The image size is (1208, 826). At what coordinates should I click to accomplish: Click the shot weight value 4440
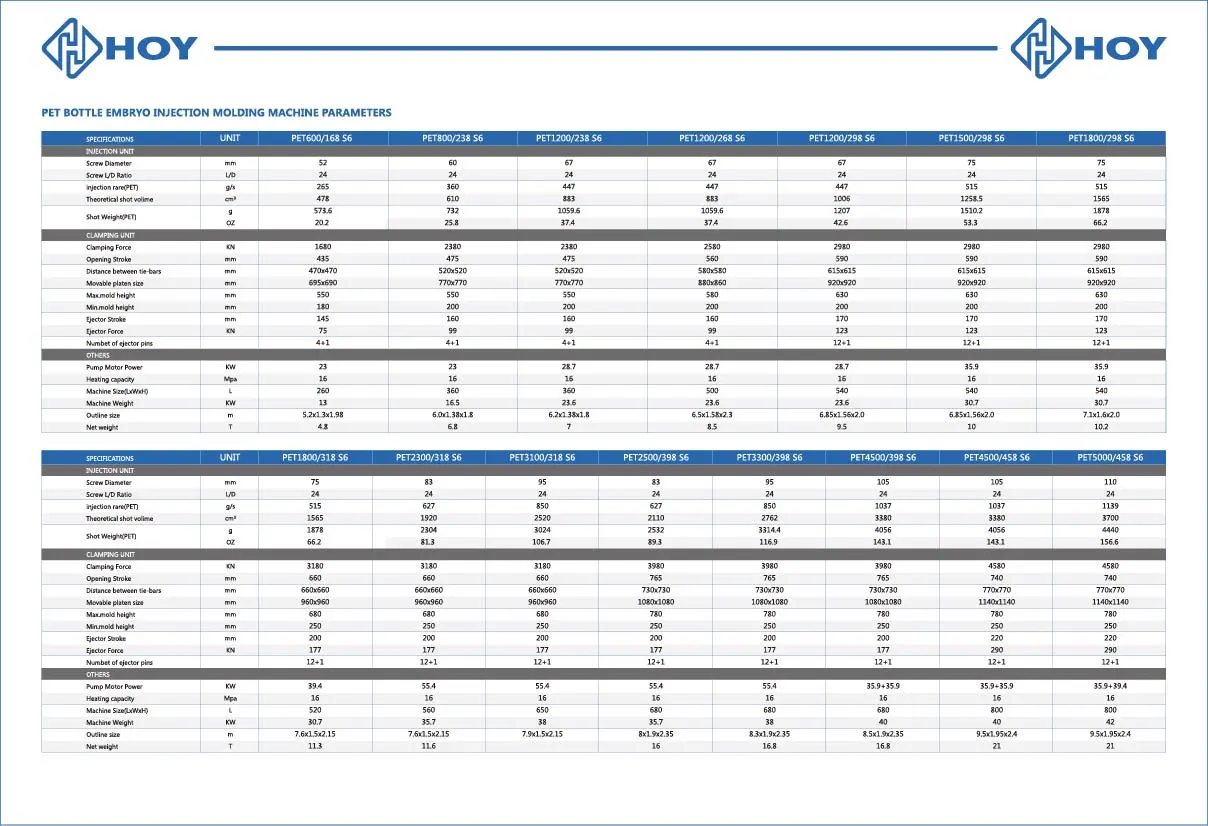coord(1110,530)
